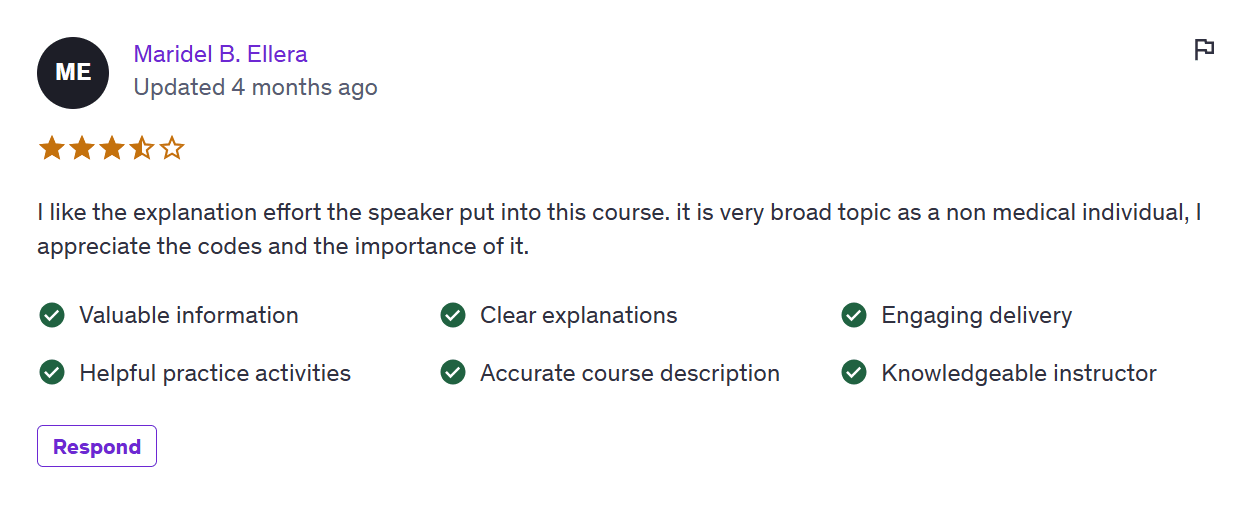Click the second filled star
Screen dimensions: 1243x510
[81, 149]
